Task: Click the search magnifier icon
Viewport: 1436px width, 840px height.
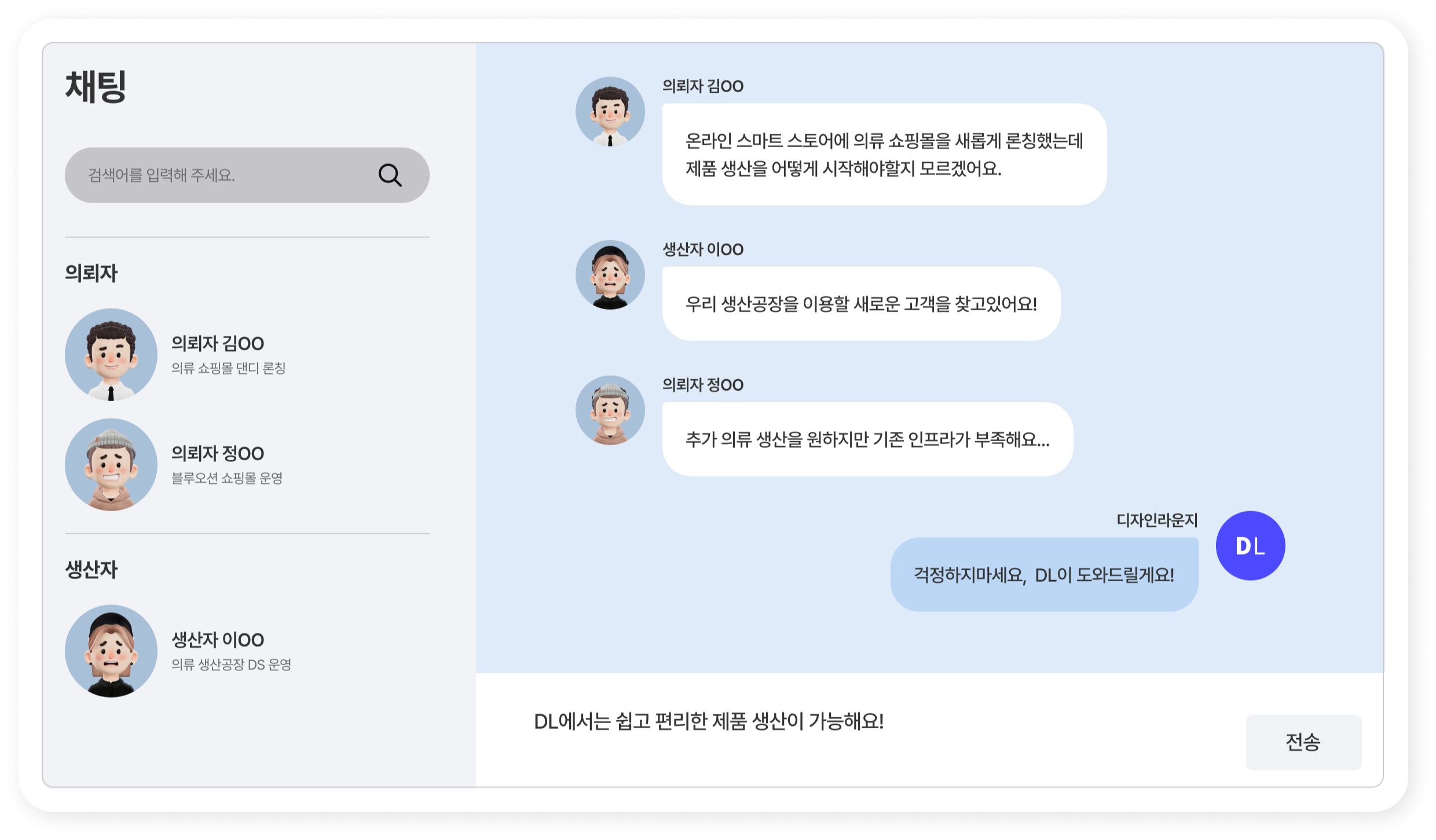Action: pos(390,175)
